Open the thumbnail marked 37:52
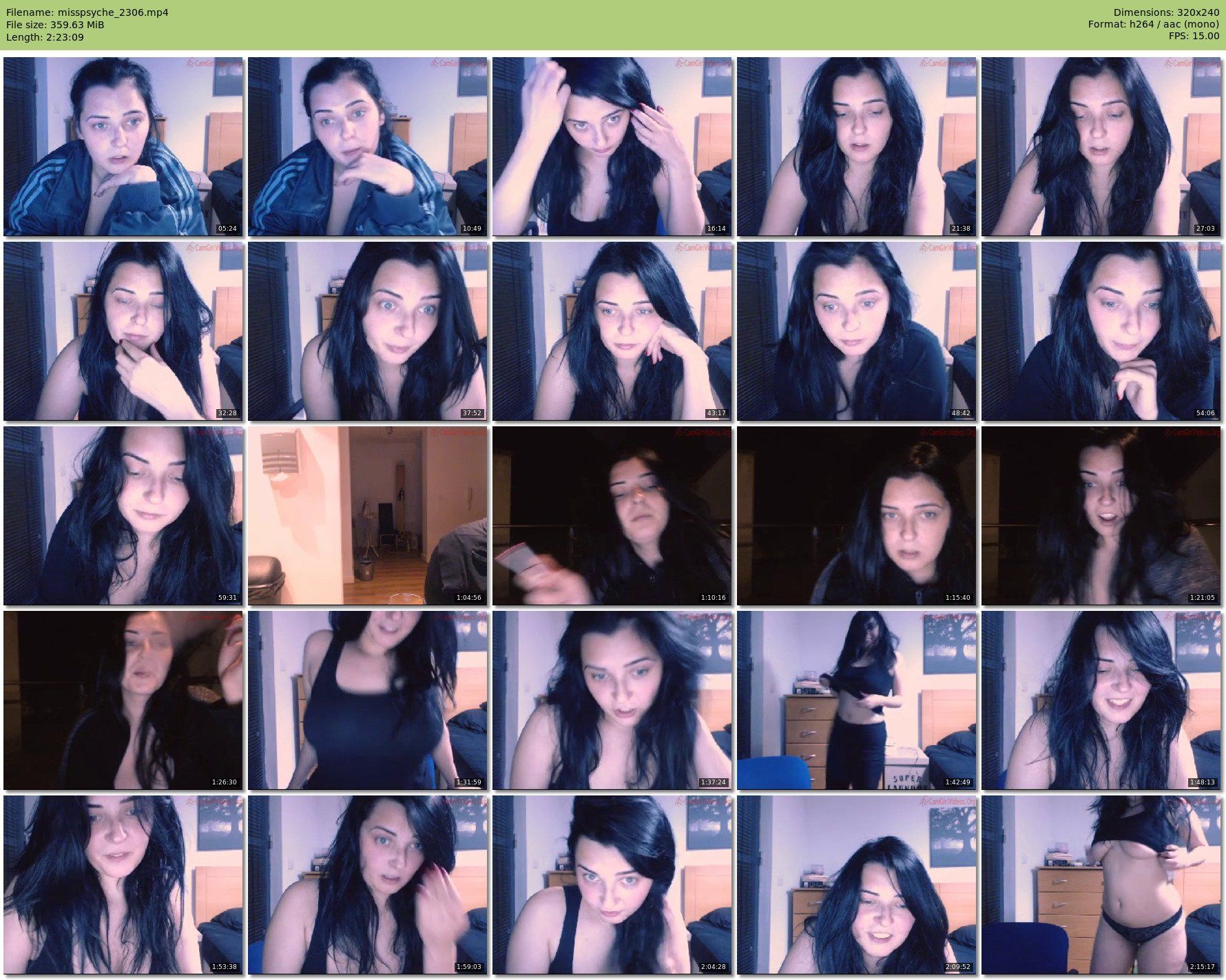This screenshot has width=1226, height=980. (367, 331)
